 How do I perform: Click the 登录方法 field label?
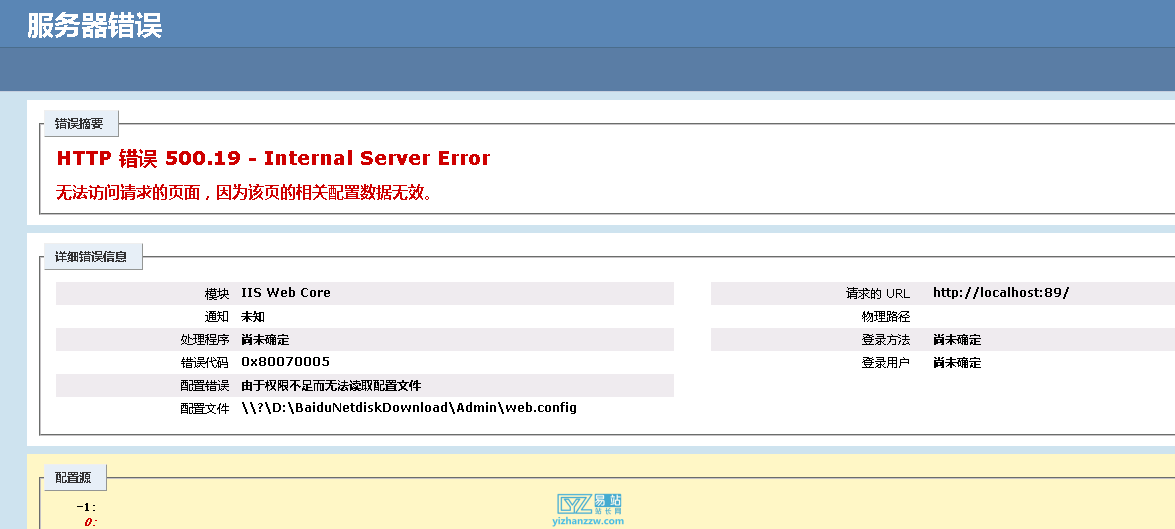(886, 340)
